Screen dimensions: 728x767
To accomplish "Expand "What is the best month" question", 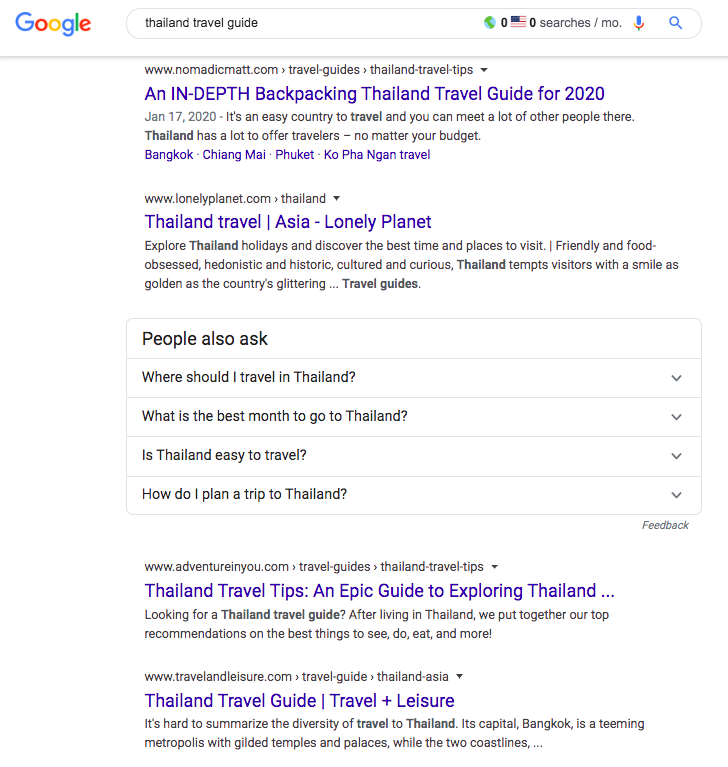I will pos(676,417).
